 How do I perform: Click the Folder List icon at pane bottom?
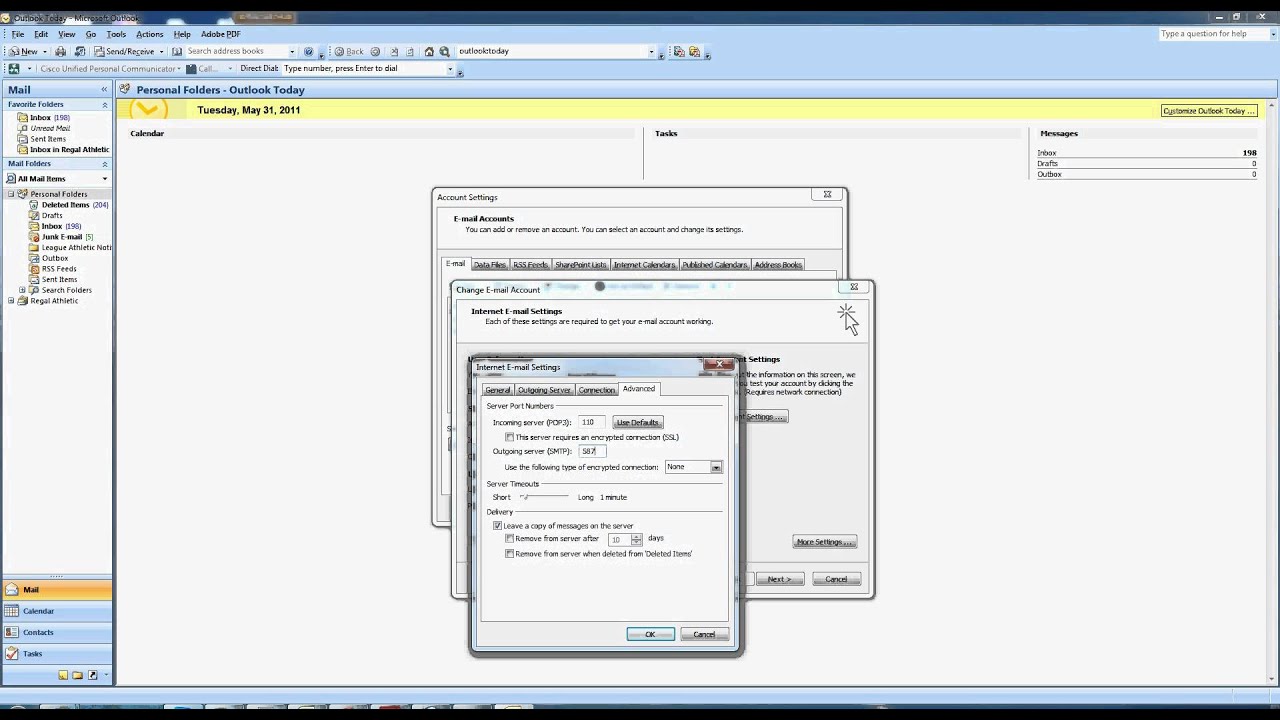click(77, 675)
